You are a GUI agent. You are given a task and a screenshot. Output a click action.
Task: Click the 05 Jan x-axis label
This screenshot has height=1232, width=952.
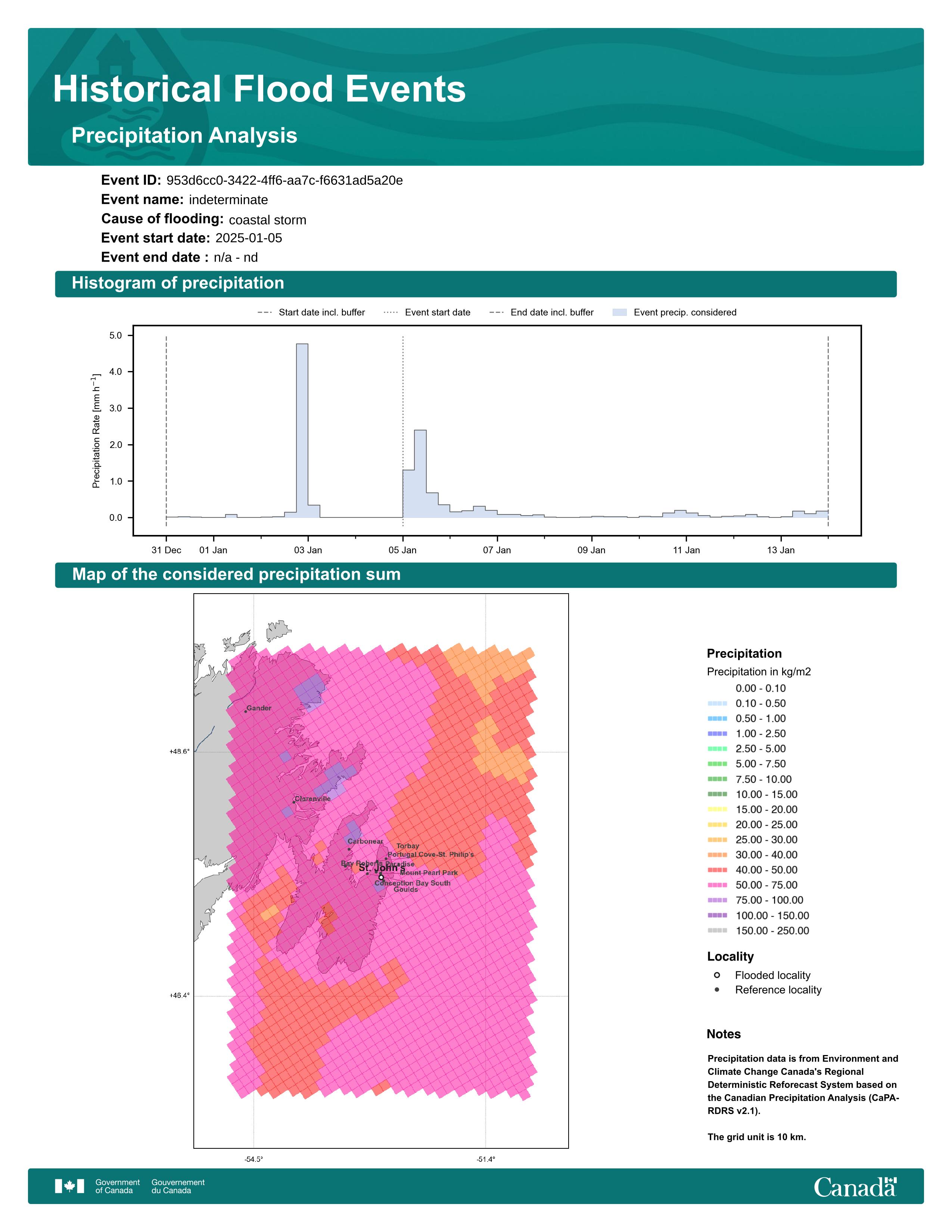click(402, 550)
